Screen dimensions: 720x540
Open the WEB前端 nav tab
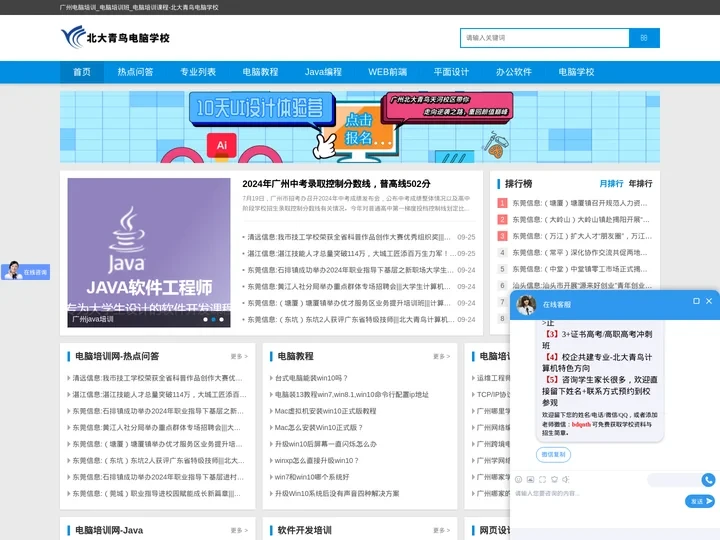388,72
